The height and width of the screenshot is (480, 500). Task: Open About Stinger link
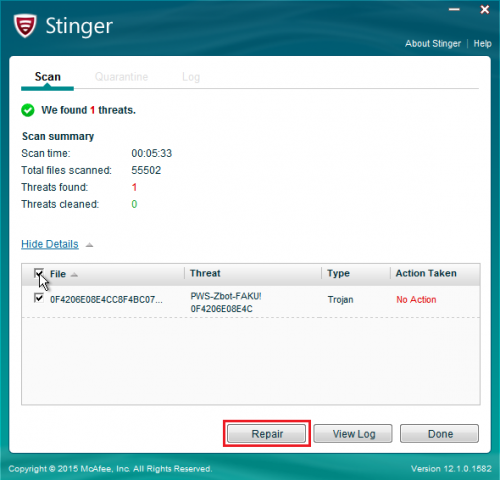coord(433,44)
